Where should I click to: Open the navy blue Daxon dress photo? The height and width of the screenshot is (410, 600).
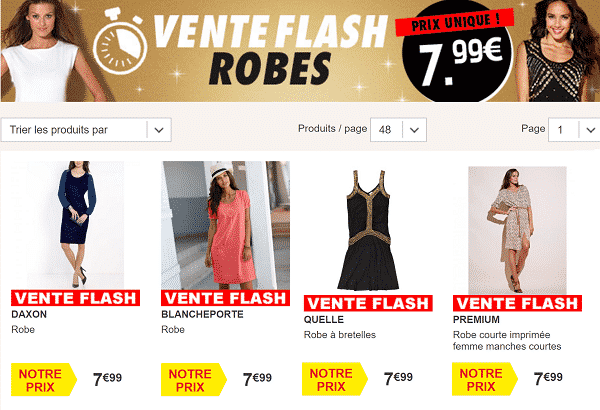click(x=75, y=225)
